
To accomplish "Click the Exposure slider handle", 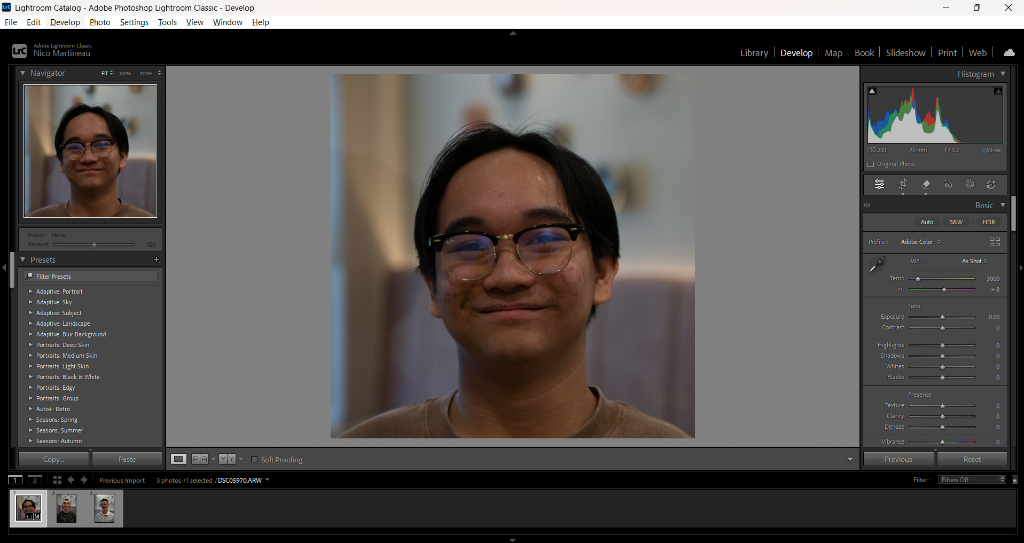I will pos(942,318).
